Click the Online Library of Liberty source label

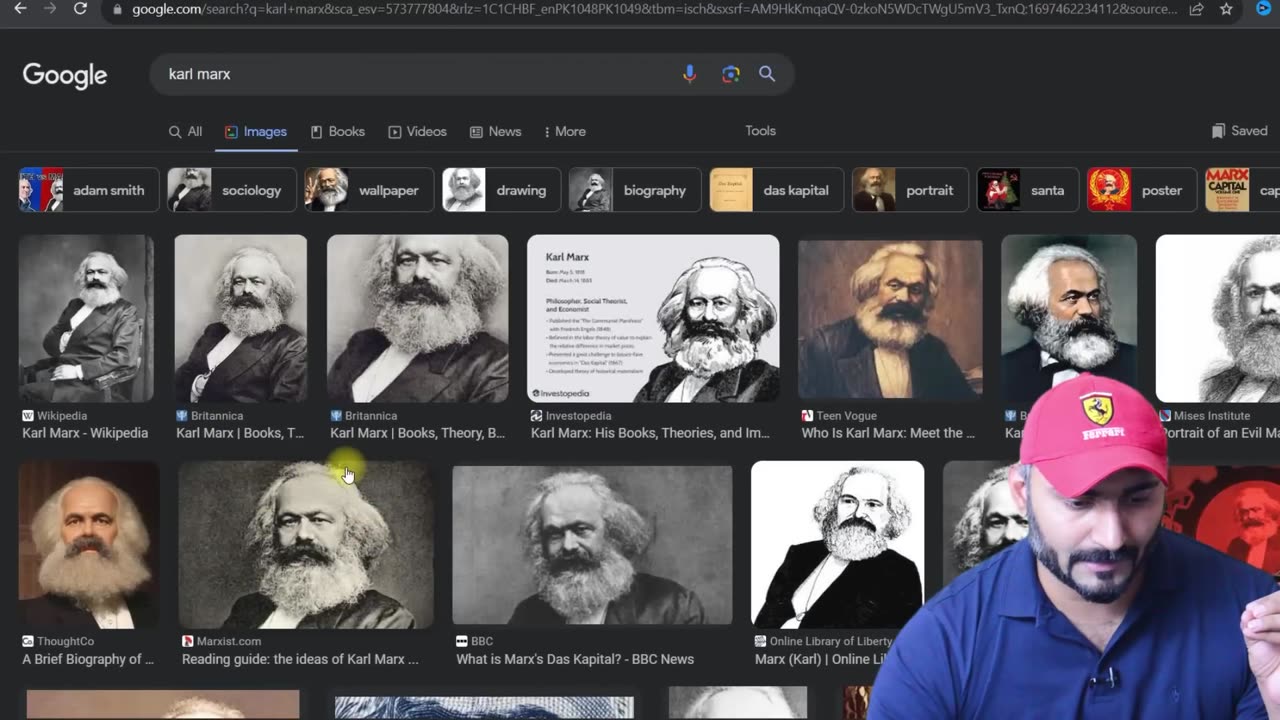click(830, 641)
